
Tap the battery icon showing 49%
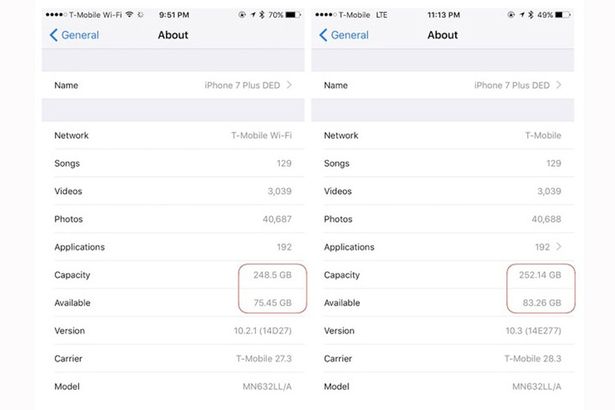(563, 15)
